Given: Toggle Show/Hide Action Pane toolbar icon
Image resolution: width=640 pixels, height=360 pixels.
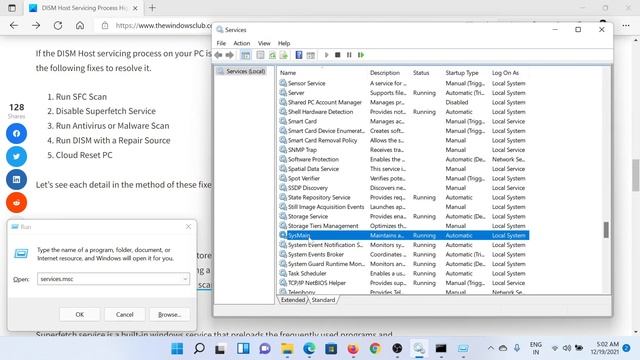Looking at the screenshot, I should point(311,55).
